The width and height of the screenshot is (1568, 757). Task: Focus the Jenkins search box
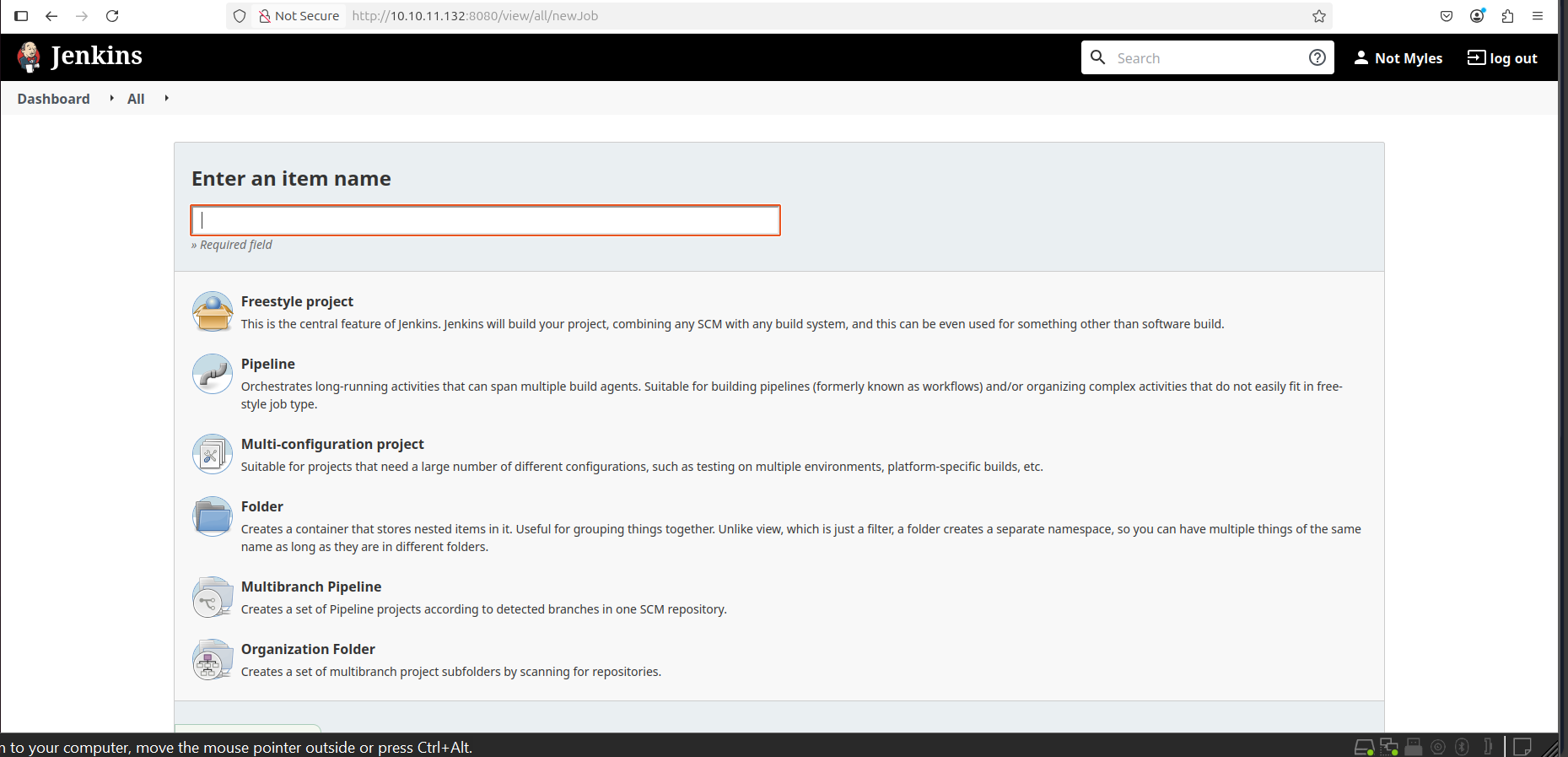(1207, 58)
